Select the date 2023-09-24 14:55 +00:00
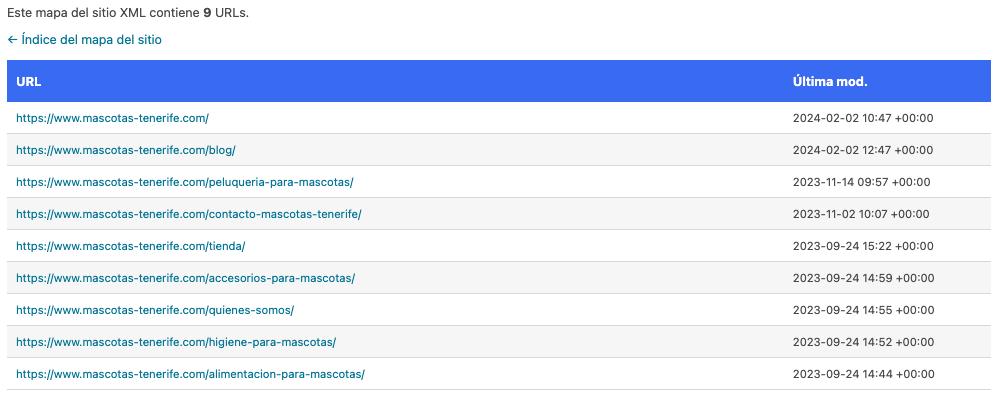The width and height of the screenshot is (998, 398). [x=864, y=310]
